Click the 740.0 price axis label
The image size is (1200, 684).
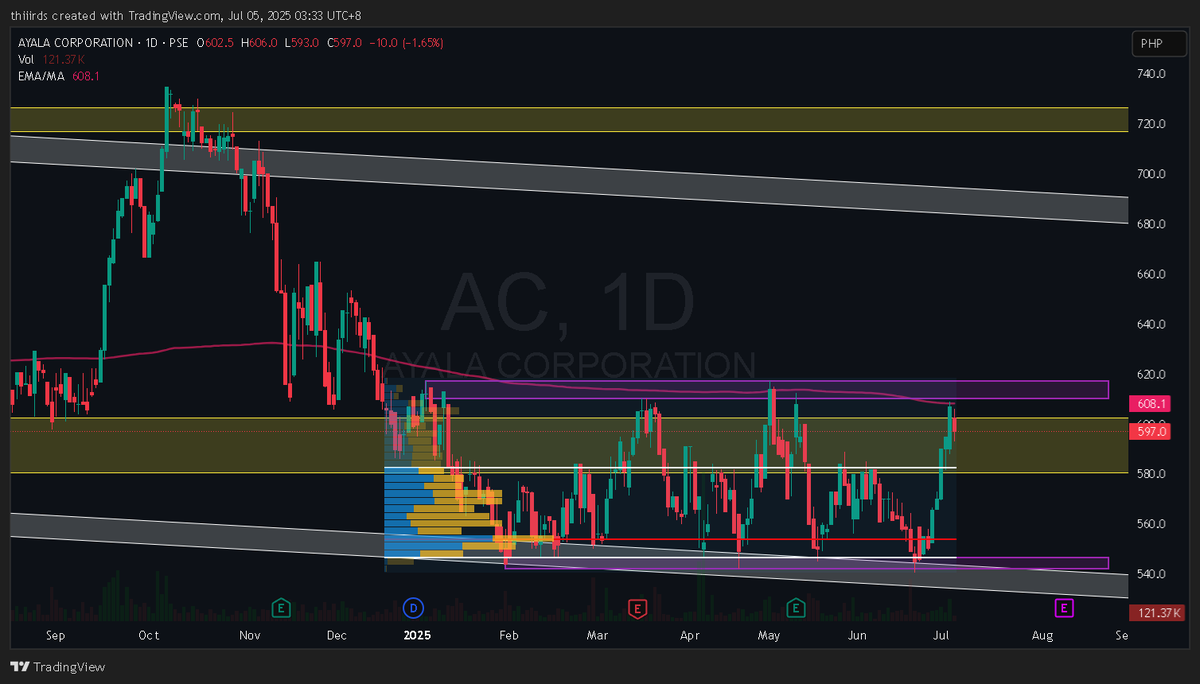pyautogui.click(x=1152, y=74)
